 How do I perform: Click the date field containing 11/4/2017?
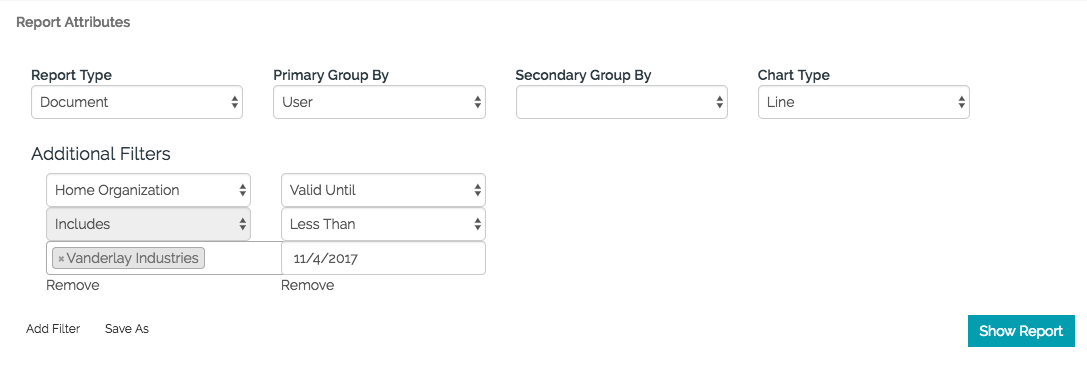[383, 258]
